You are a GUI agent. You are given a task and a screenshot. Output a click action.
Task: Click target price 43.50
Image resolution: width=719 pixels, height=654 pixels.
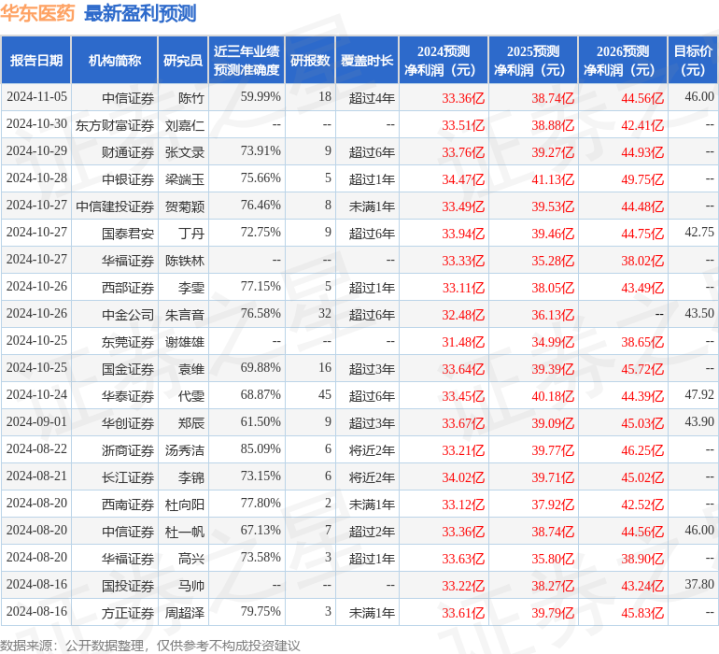pyautogui.click(x=699, y=313)
